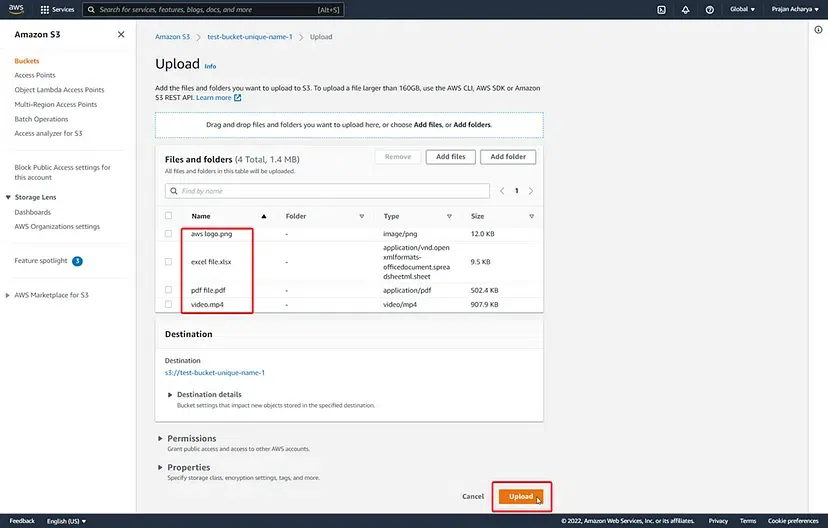
Task: Open Multi-Region Access Points
Action: pyautogui.click(x=55, y=105)
